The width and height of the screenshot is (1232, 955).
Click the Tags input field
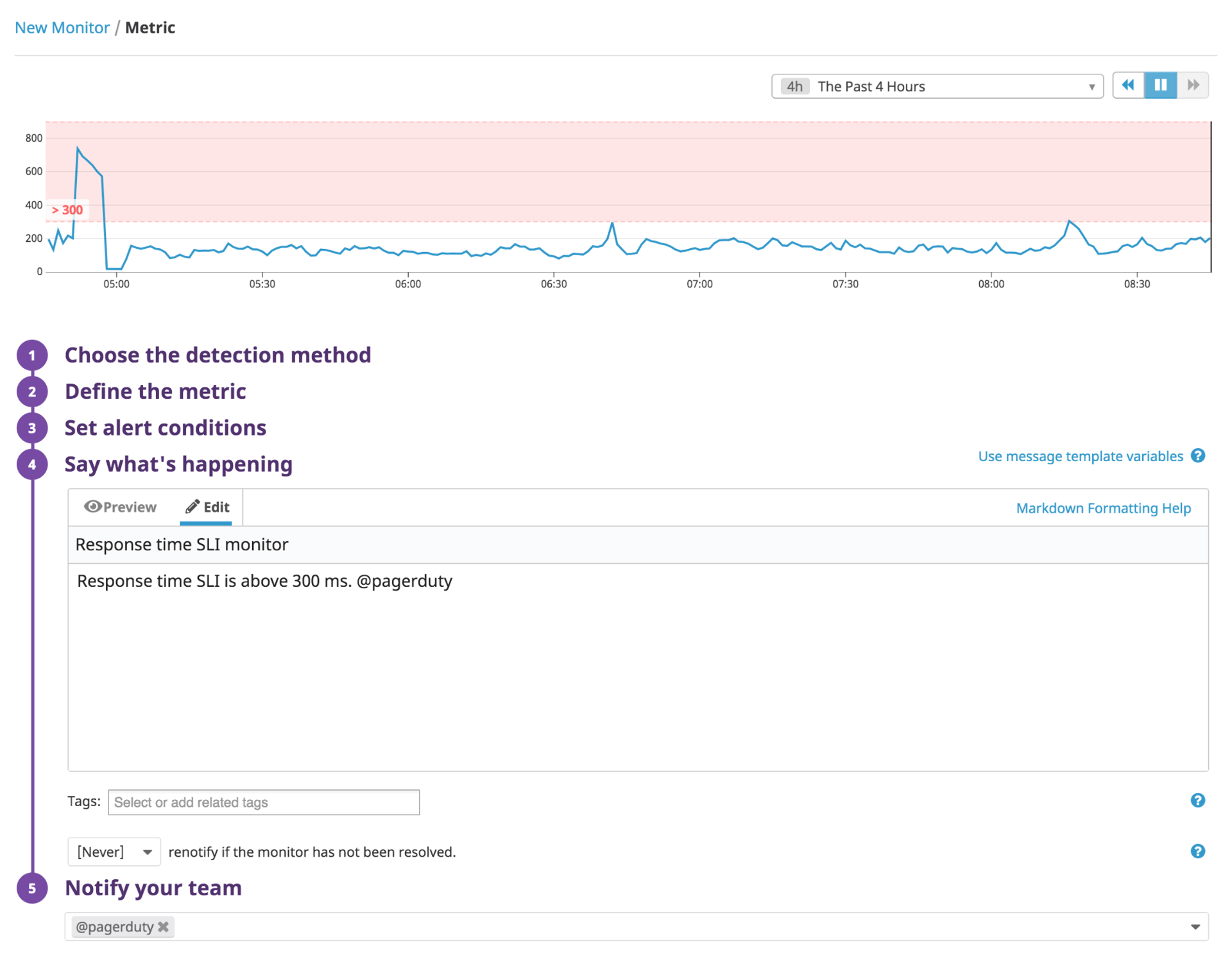coord(264,802)
